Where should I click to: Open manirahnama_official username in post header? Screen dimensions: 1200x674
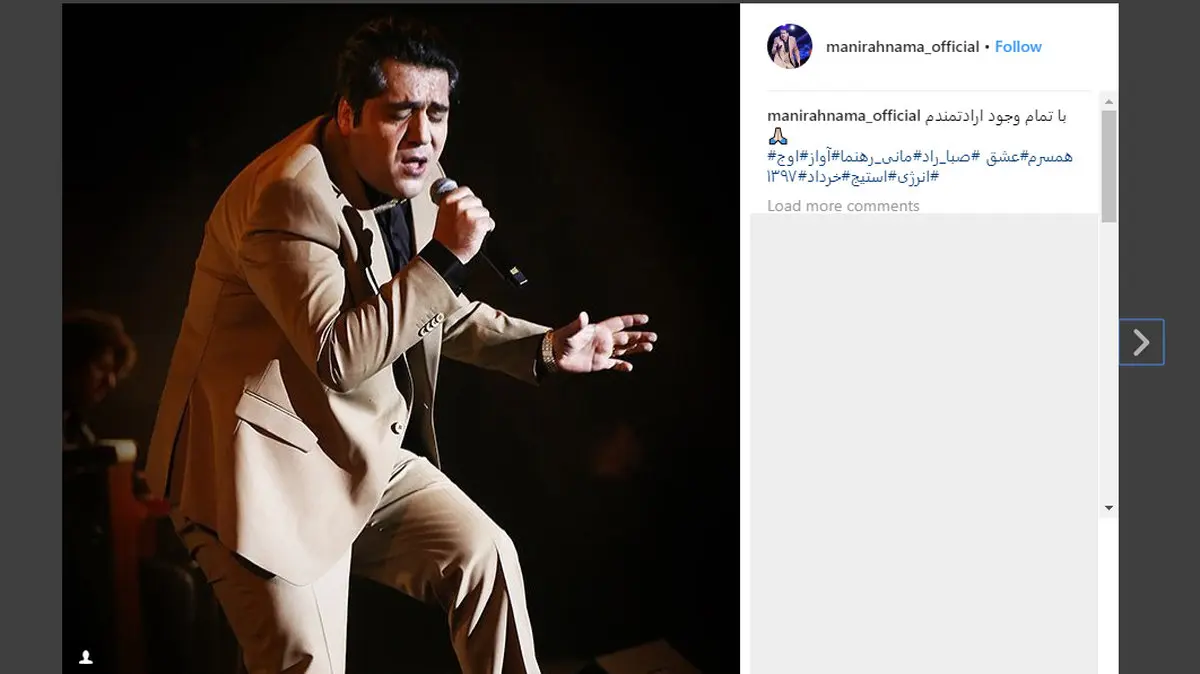pyautogui.click(x=902, y=46)
